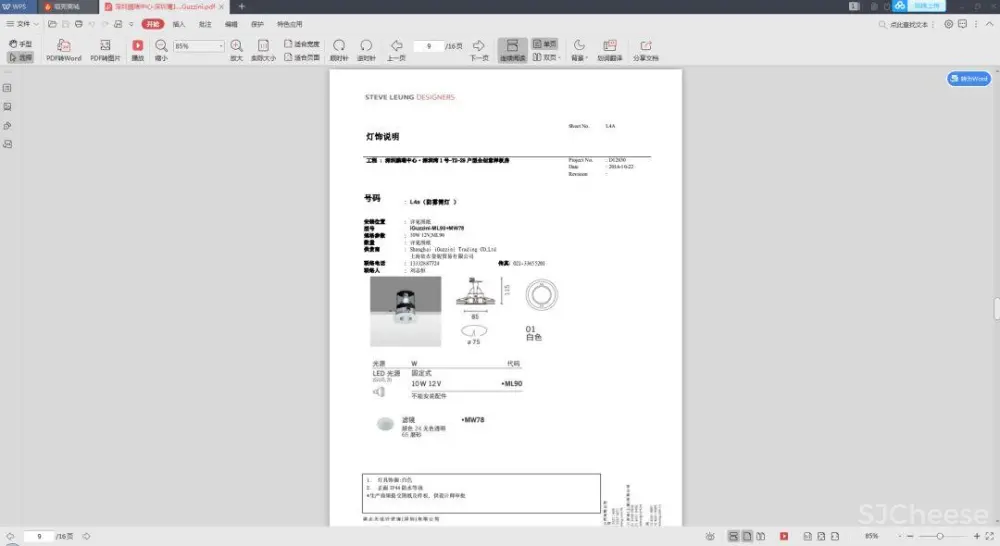Open the 文件 menu
The image size is (1000, 546).
pos(18,24)
